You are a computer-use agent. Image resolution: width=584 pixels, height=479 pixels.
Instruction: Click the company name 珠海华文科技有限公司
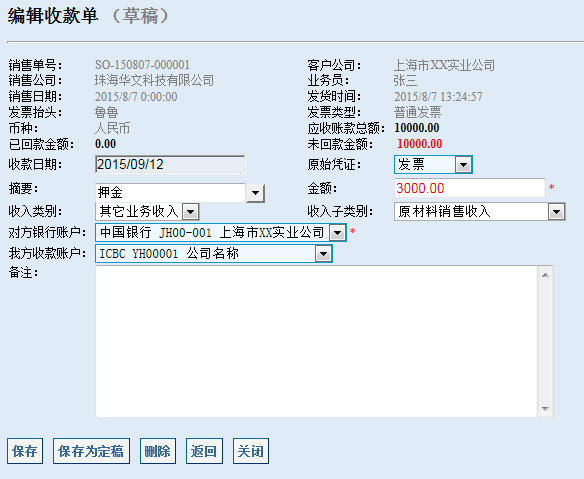(x=155, y=80)
